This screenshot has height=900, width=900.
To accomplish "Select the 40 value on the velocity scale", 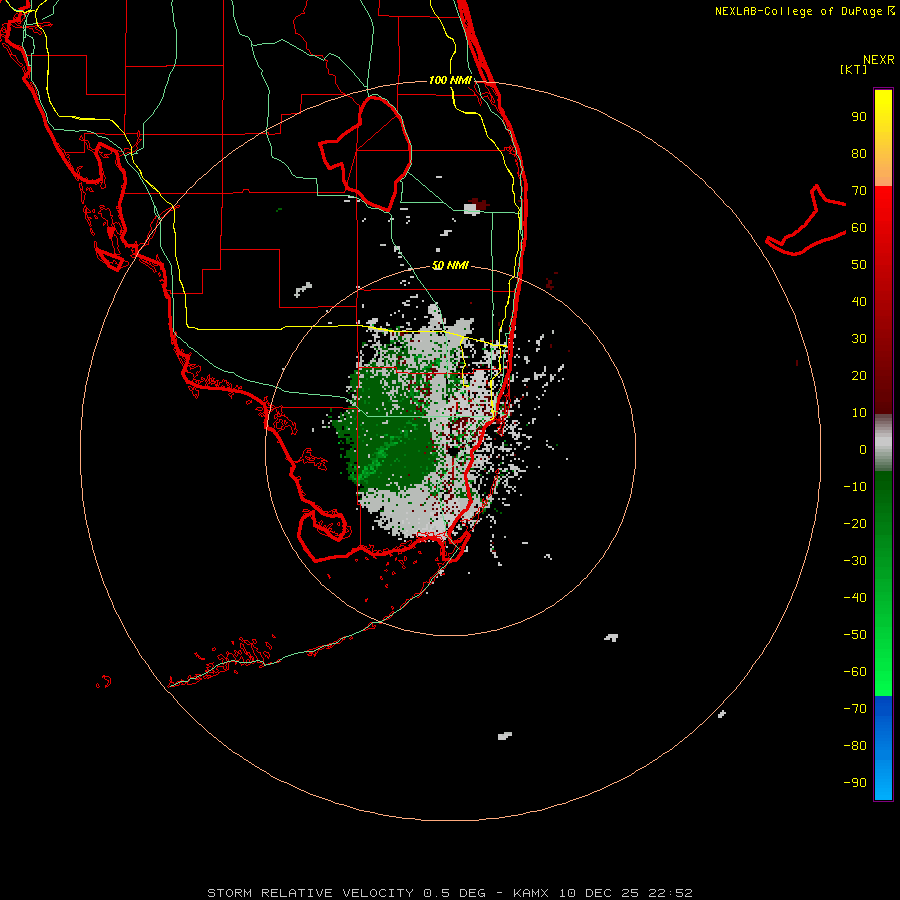I will pos(859,302).
